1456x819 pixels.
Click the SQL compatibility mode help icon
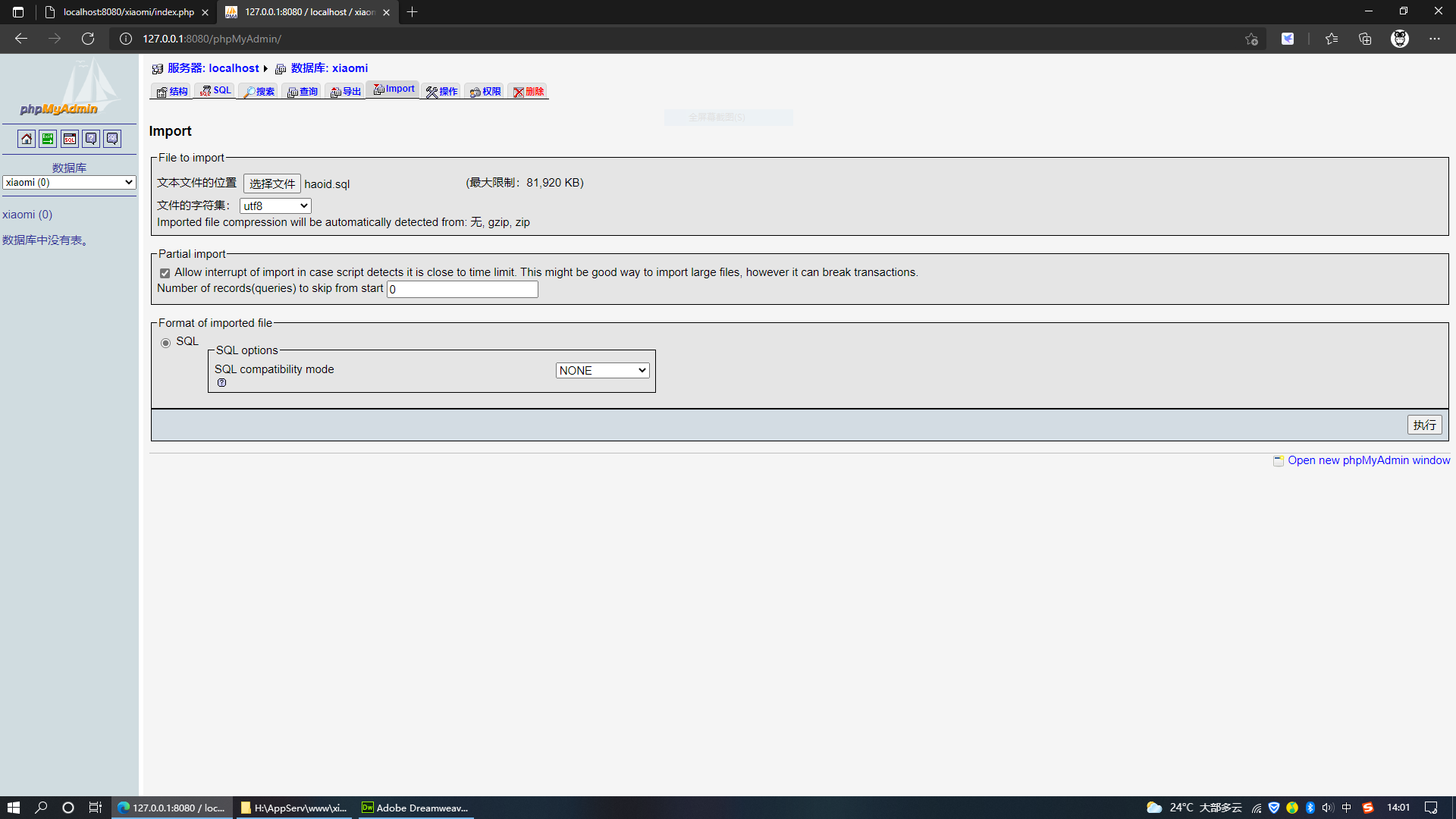221,383
